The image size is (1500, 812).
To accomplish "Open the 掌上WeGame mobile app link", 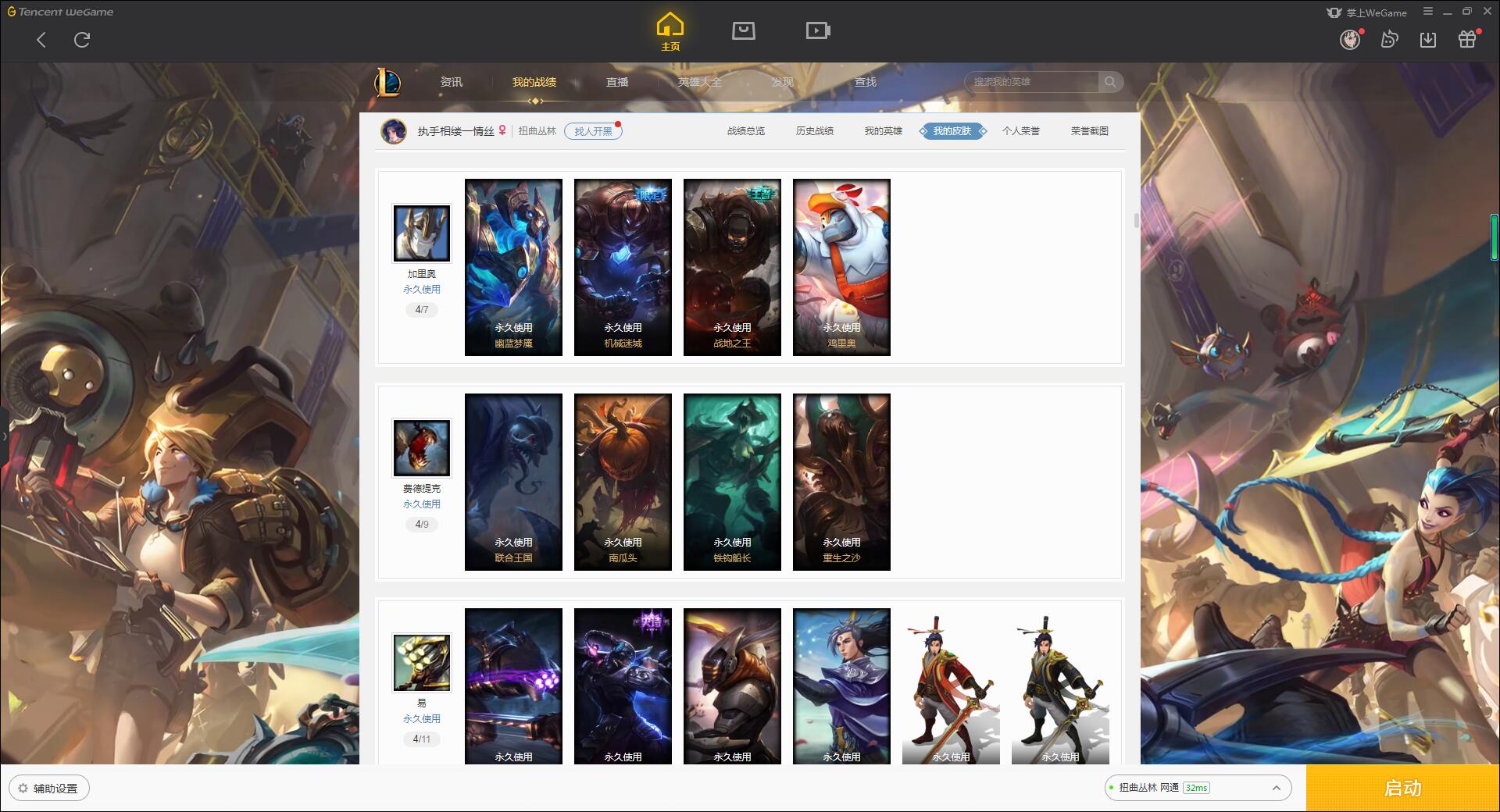I will point(1366,12).
